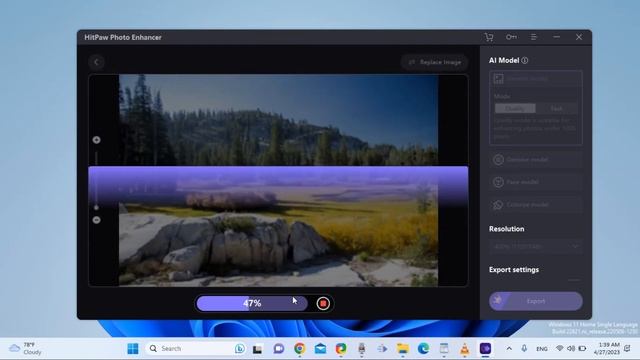Stop processing with the red stop button

[323, 303]
